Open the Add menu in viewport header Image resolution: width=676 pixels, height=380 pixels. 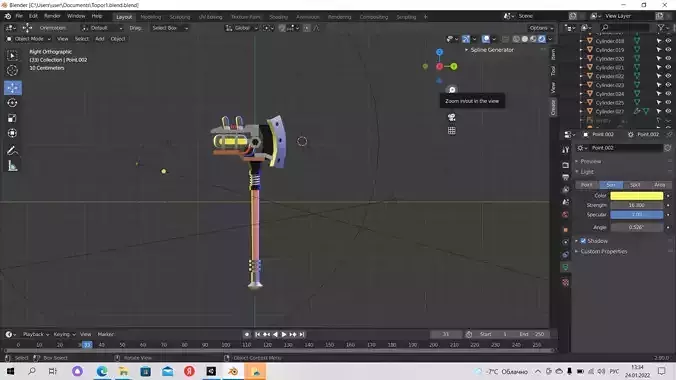(100, 39)
